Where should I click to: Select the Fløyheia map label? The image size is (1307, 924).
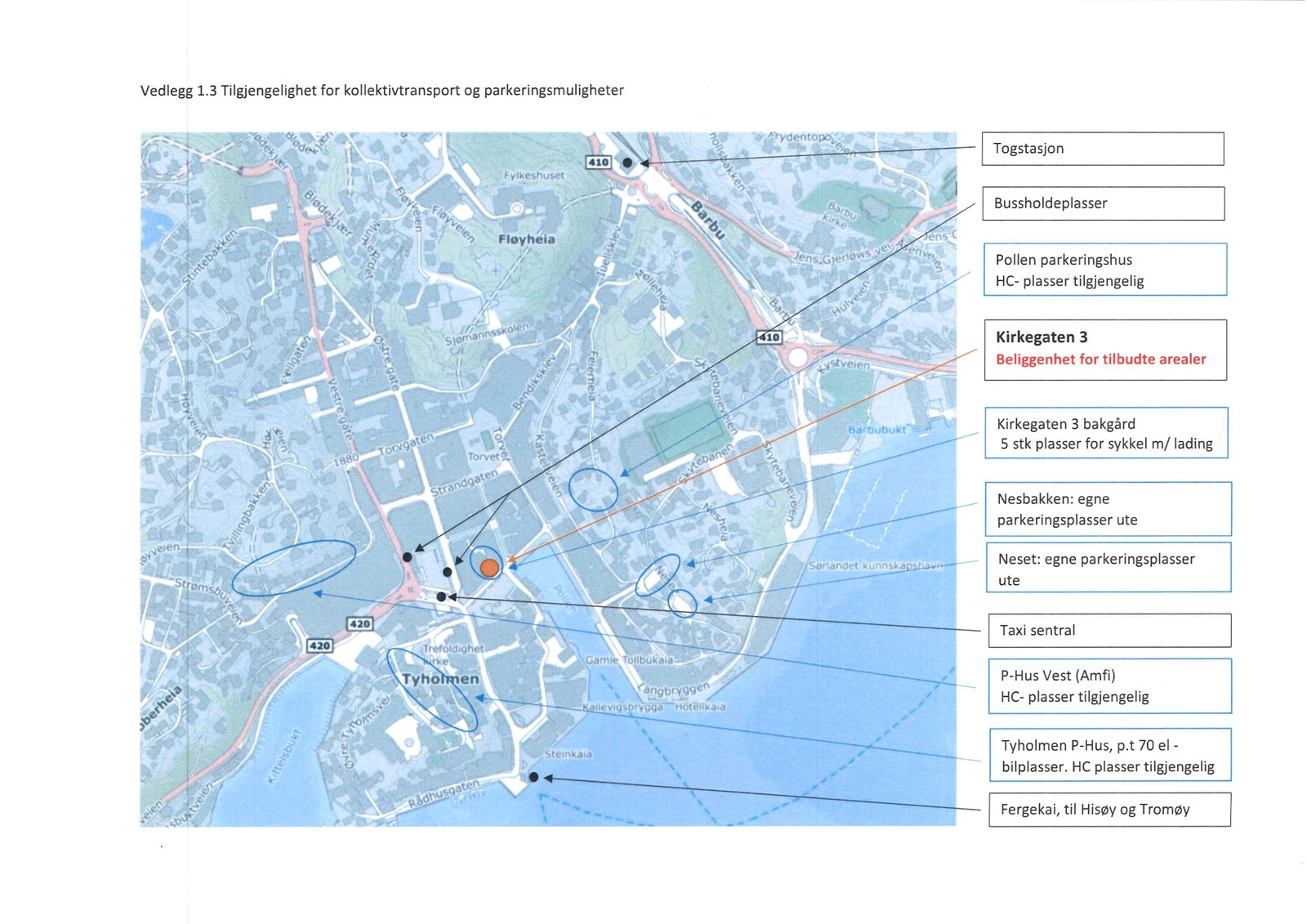pos(527,239)
